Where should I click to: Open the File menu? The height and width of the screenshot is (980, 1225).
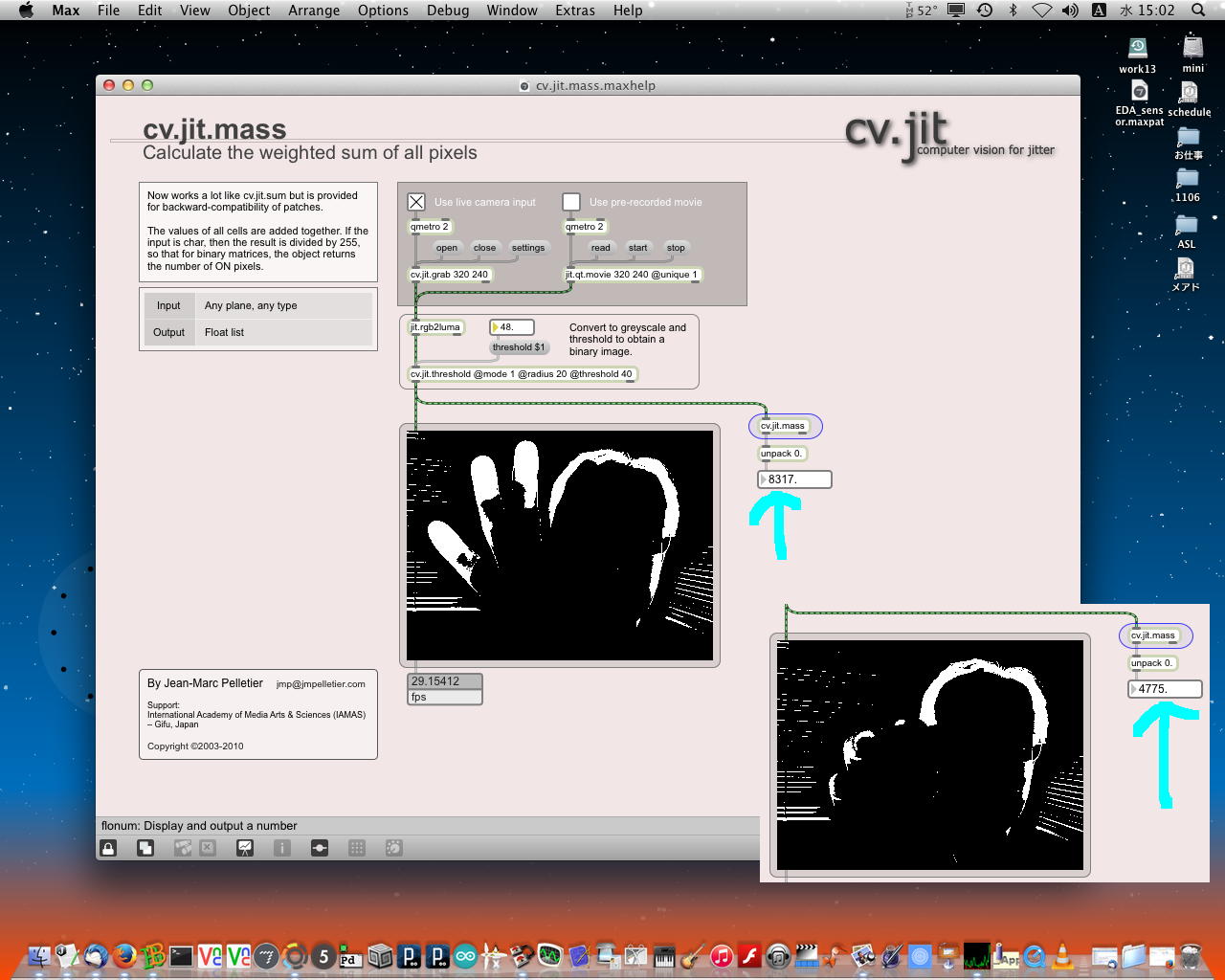108,11
